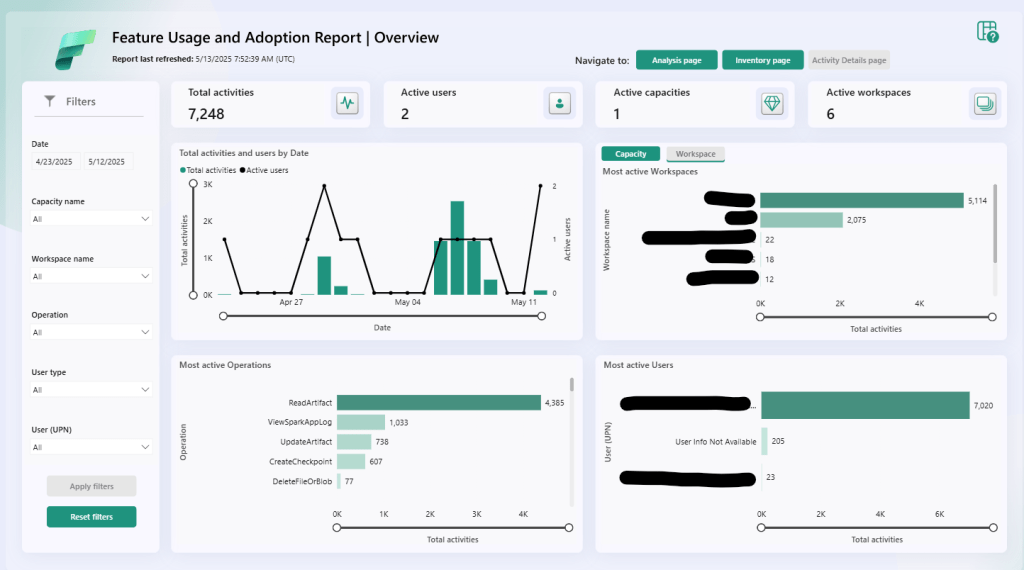
Task: Go to the Inventory page
Action: (762, 60)
